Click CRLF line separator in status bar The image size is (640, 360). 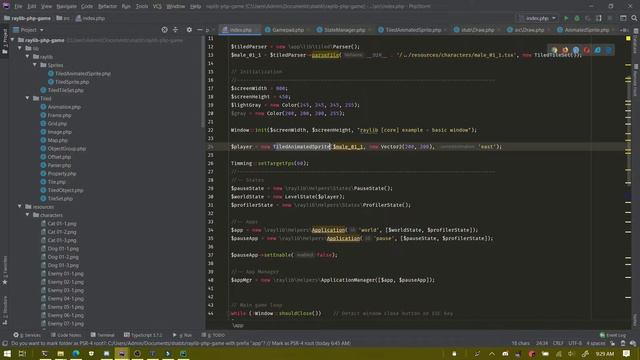558,343
